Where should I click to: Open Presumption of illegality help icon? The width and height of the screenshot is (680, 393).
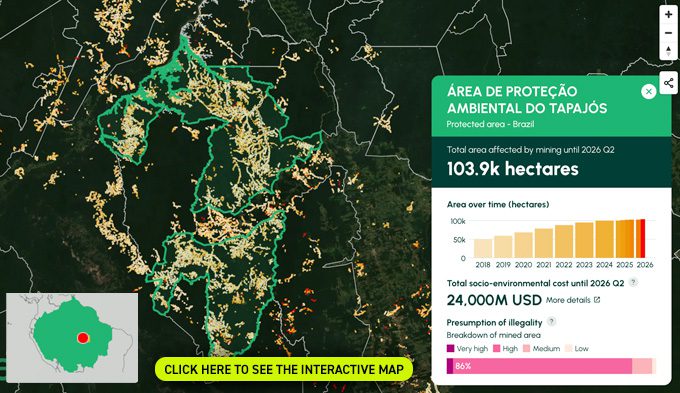point(551,322)
